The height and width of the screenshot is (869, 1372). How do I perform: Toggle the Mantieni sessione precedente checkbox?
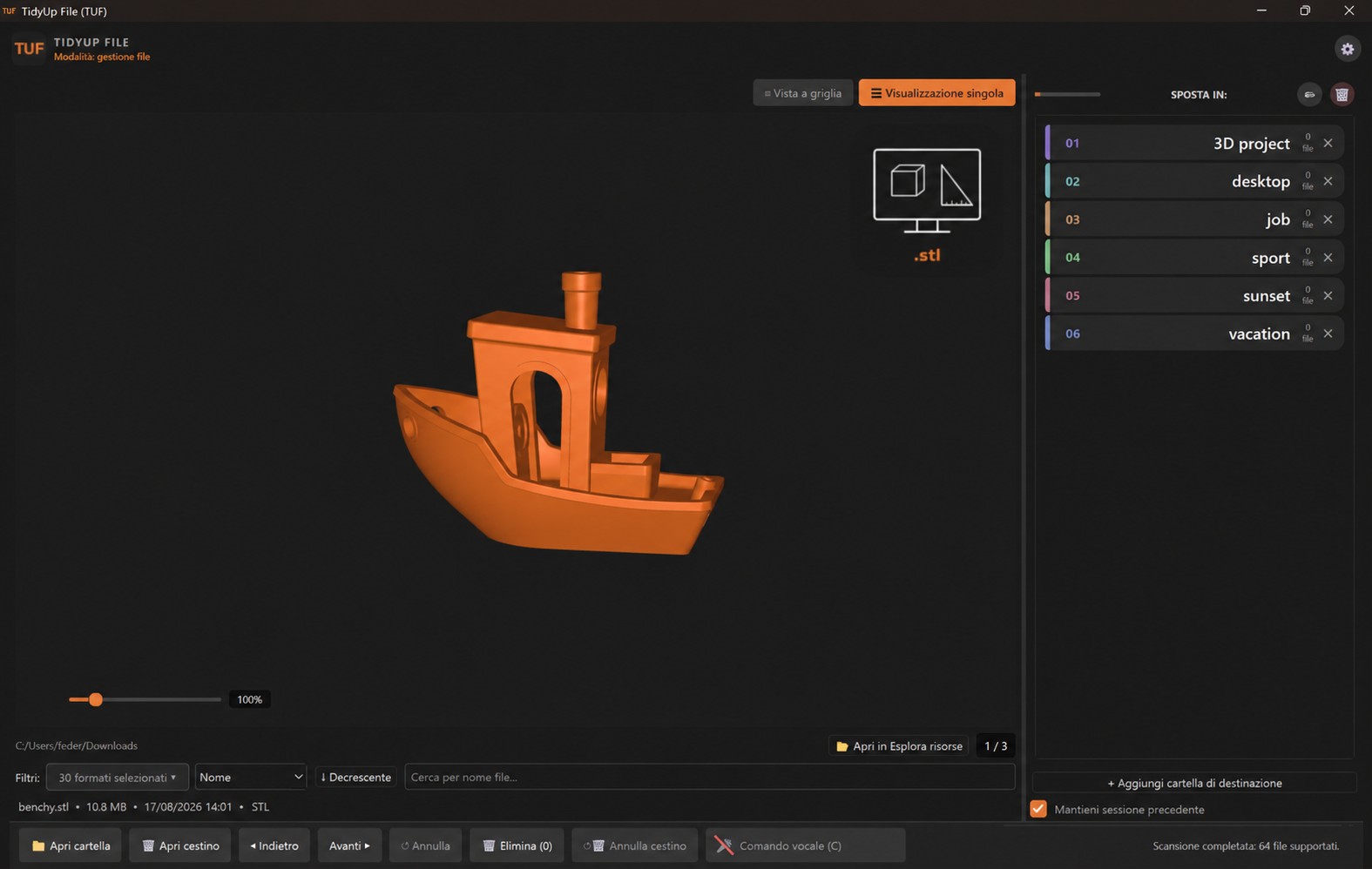pyautogui.click(x=1038, y=809)
